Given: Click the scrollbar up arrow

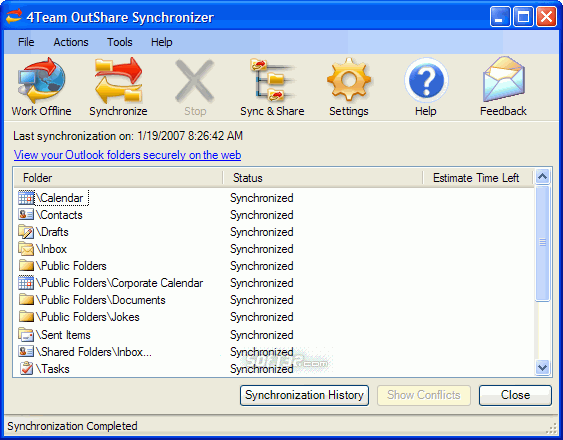Looking at the screenshot, I should 543,176.
